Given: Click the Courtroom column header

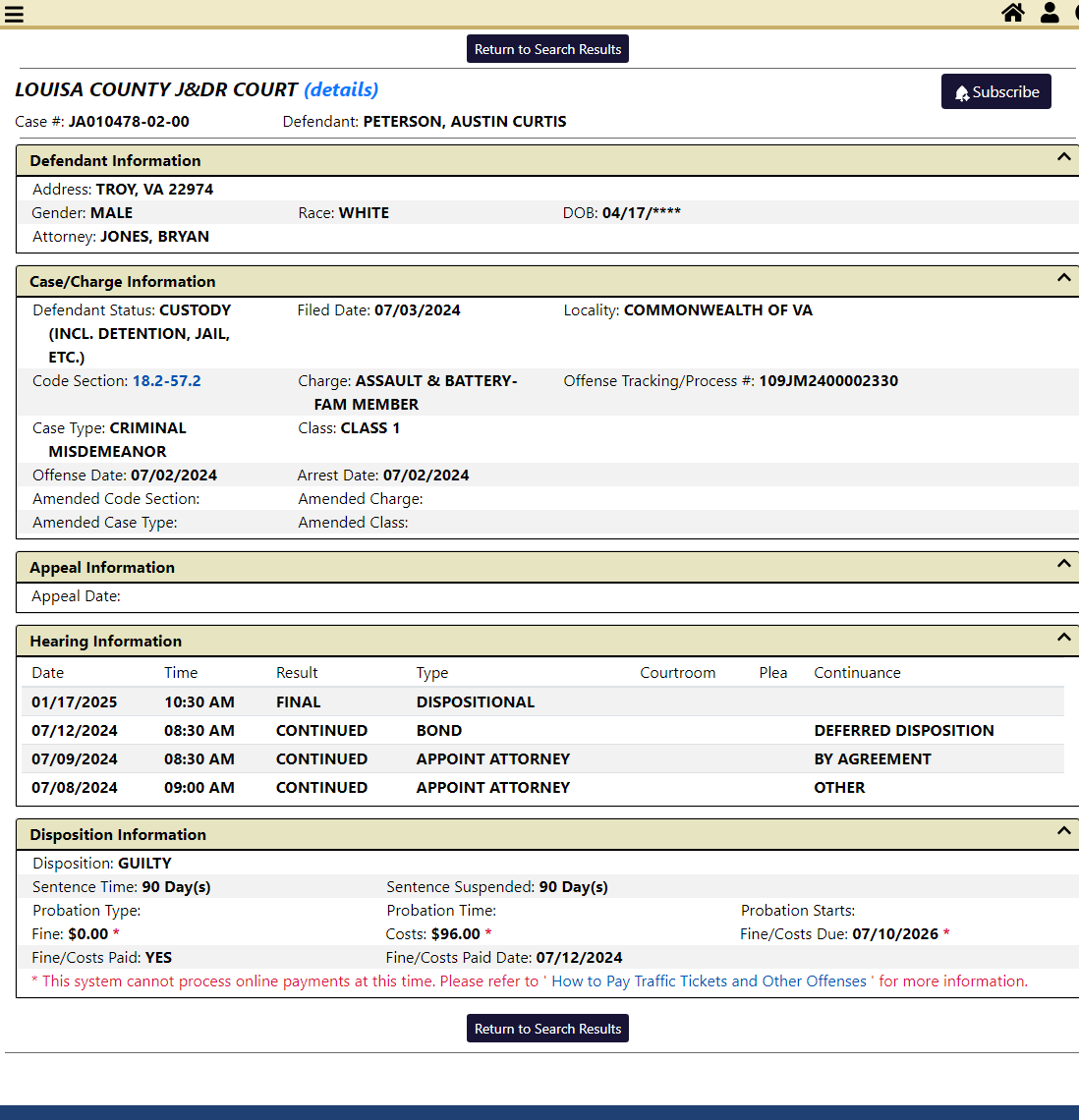Looking at the screenshot, I should (677, 673).
